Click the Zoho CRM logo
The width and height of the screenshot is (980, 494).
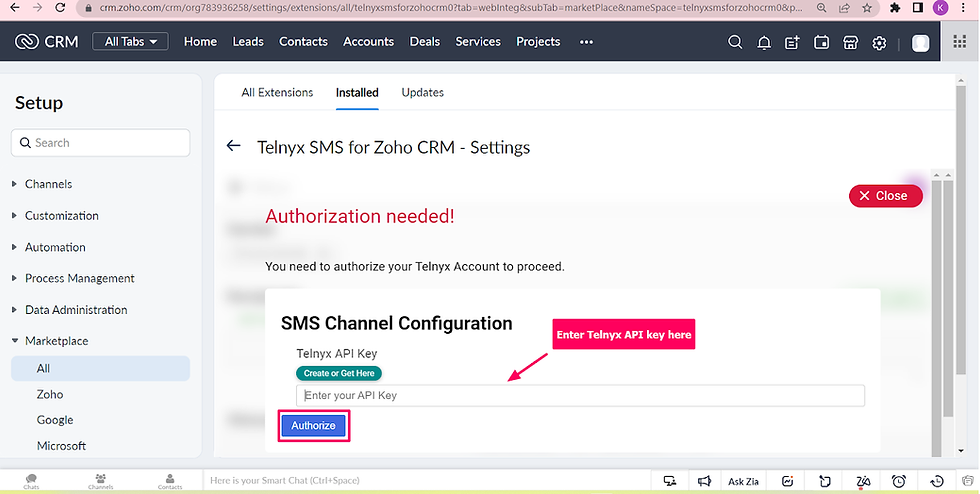click(x=47, y=41)
